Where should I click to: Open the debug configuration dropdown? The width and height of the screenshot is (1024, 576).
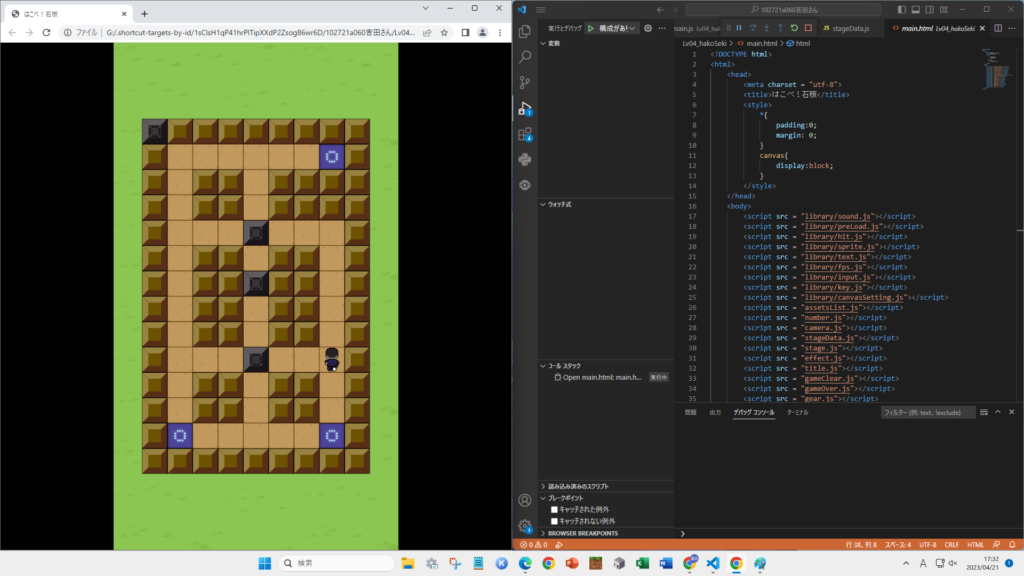pos(617,28)
